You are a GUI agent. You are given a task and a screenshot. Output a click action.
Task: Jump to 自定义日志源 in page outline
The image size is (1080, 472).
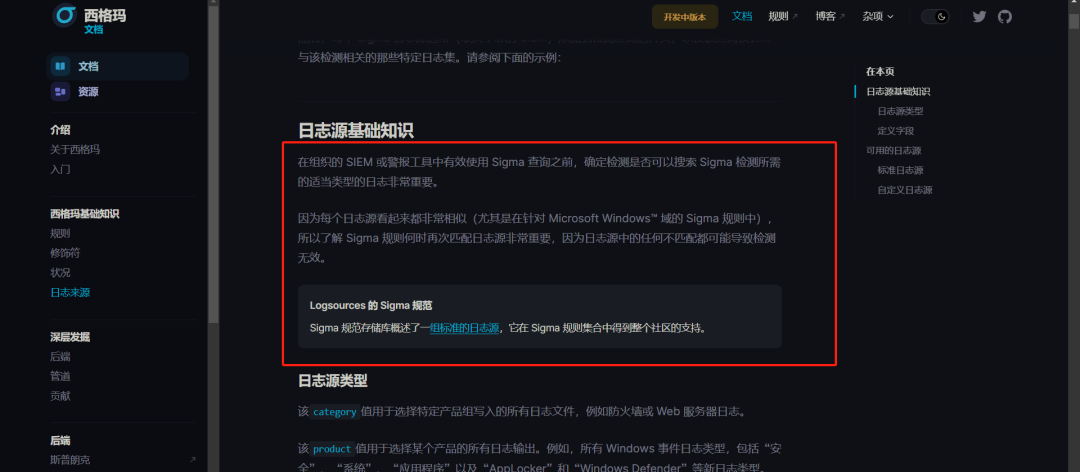point(904,189)
